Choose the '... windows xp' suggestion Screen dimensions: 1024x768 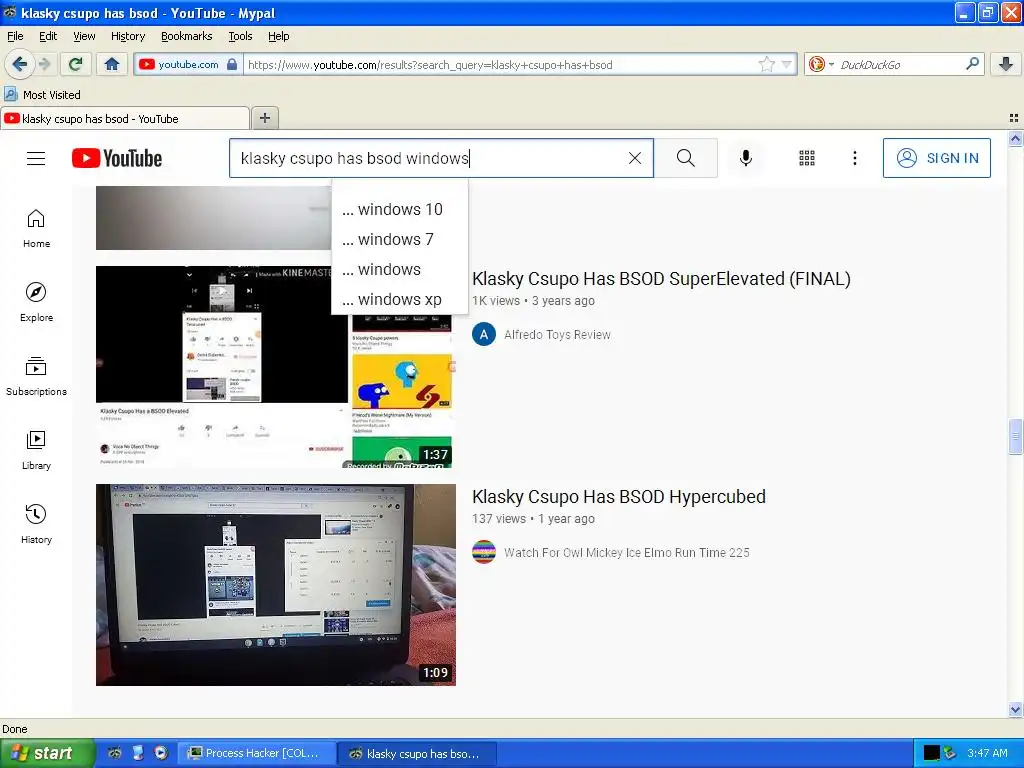400,299
